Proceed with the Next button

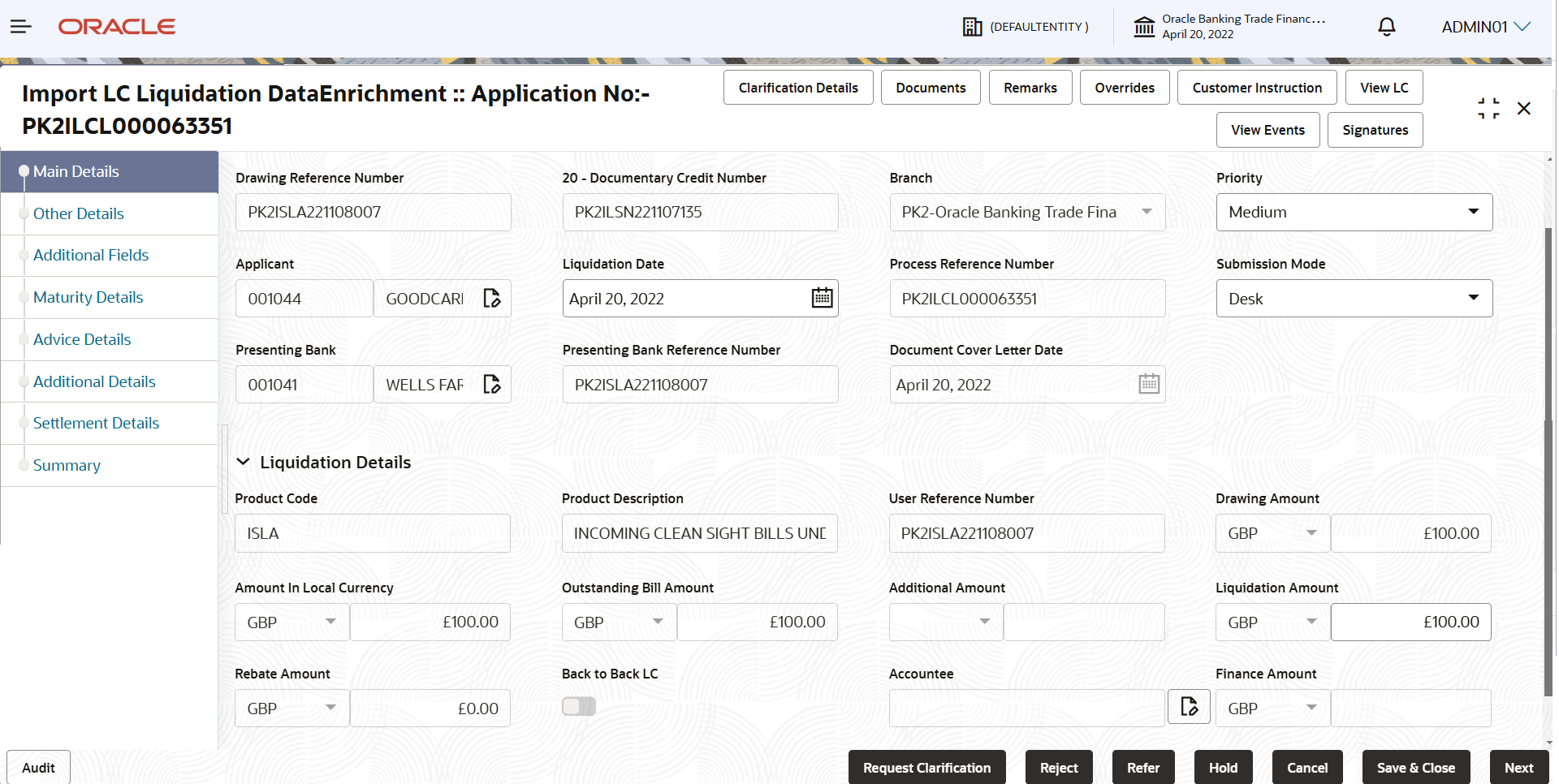(1519, 768)
